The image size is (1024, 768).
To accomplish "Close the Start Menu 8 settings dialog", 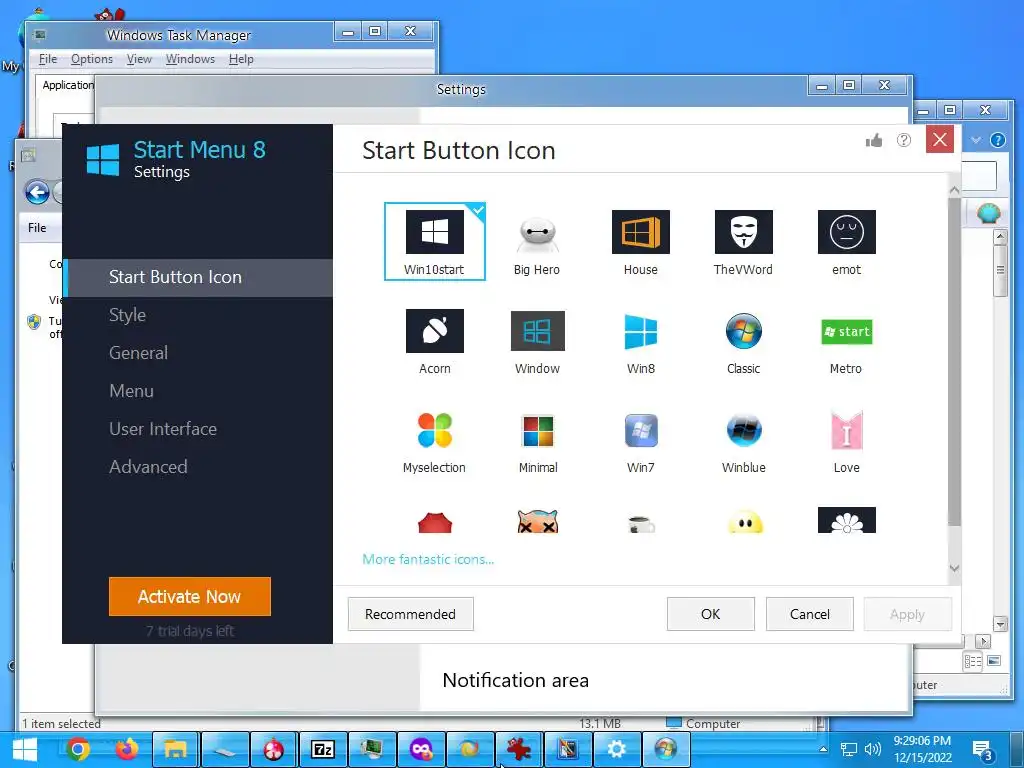I will point(940,139).
